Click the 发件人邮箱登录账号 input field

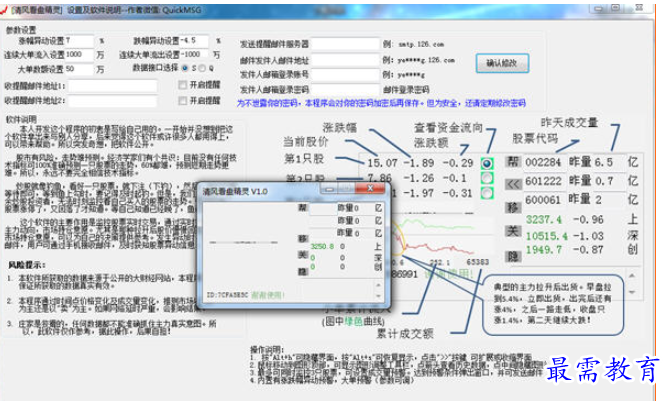345,75
